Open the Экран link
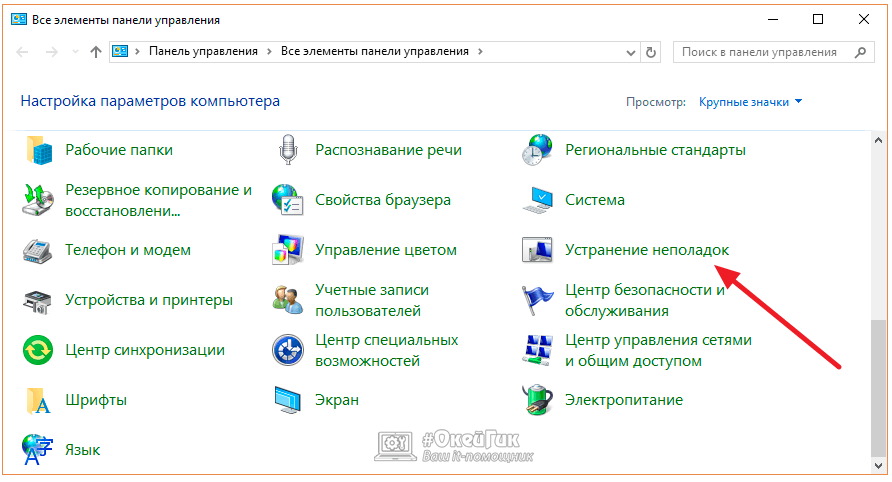Viewport: 892px width, 482px height. (x=337, y=400)
